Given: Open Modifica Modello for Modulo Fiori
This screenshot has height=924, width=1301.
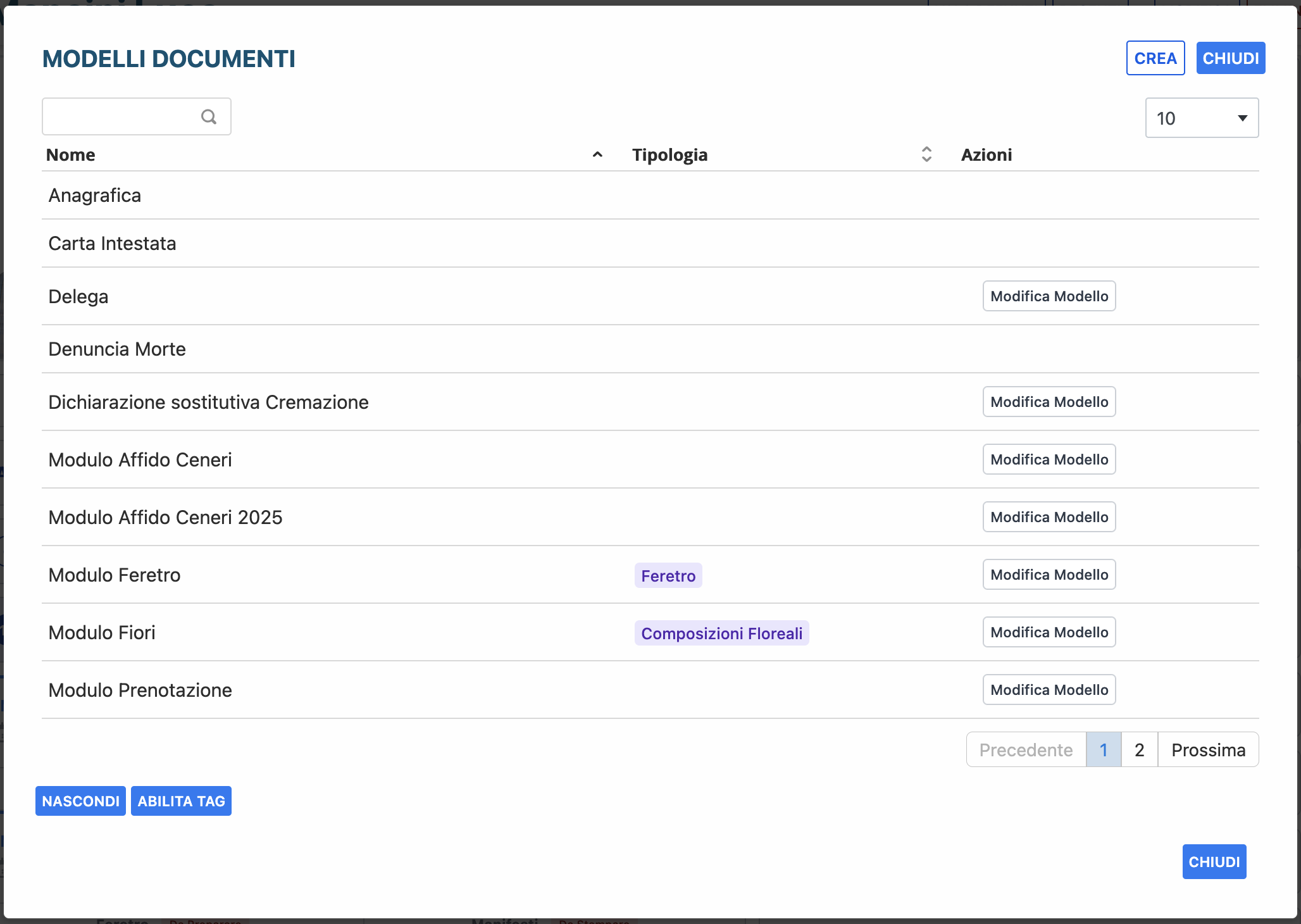Looking at the screenshot, I should pyautogui.click(x=1049, y=632).
